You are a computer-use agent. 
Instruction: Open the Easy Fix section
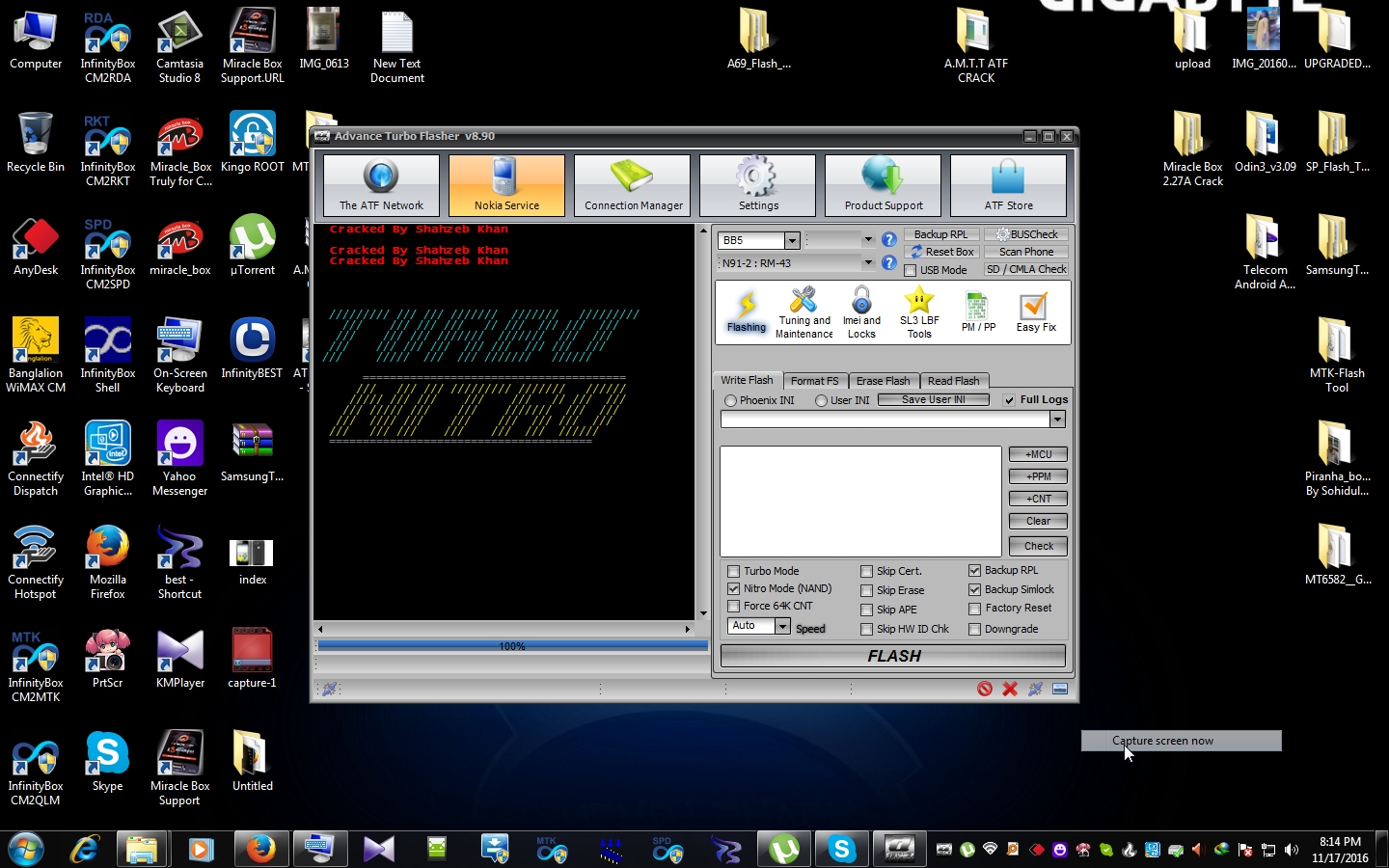(x=1036, y=312)
